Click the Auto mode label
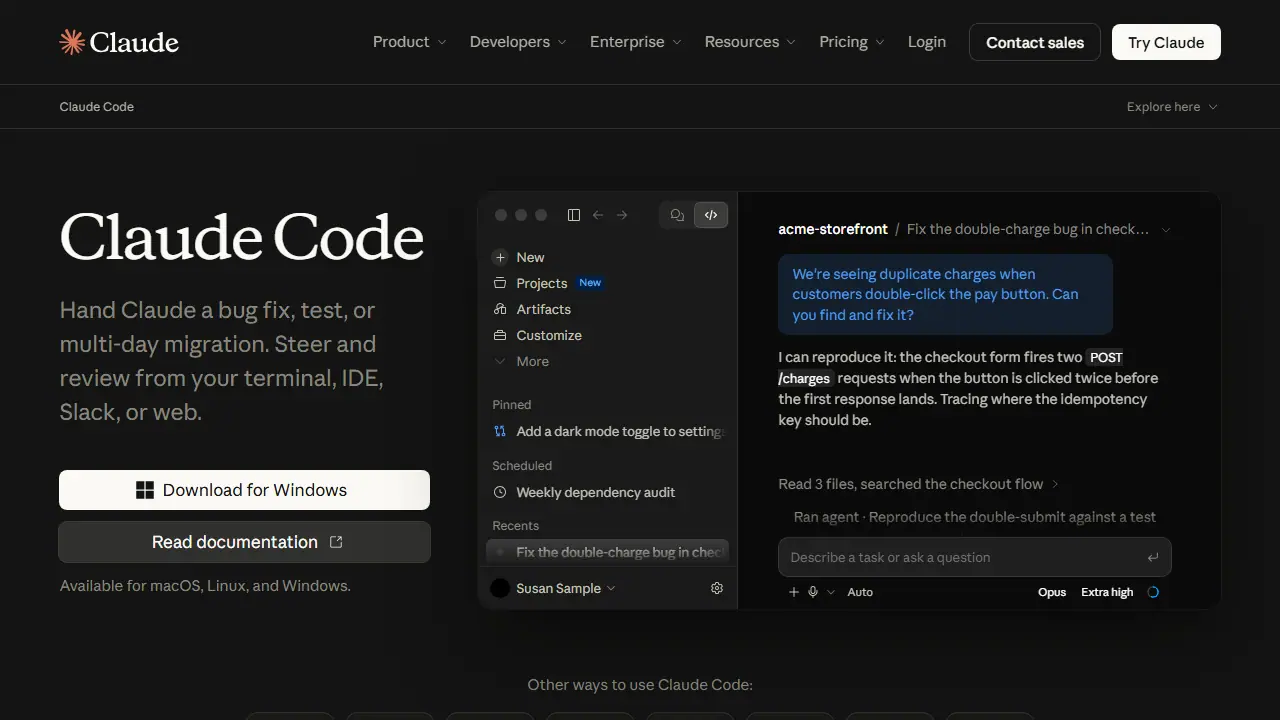Image resolution: width=1280 pixels, height=720 pixels. point(860,592)
